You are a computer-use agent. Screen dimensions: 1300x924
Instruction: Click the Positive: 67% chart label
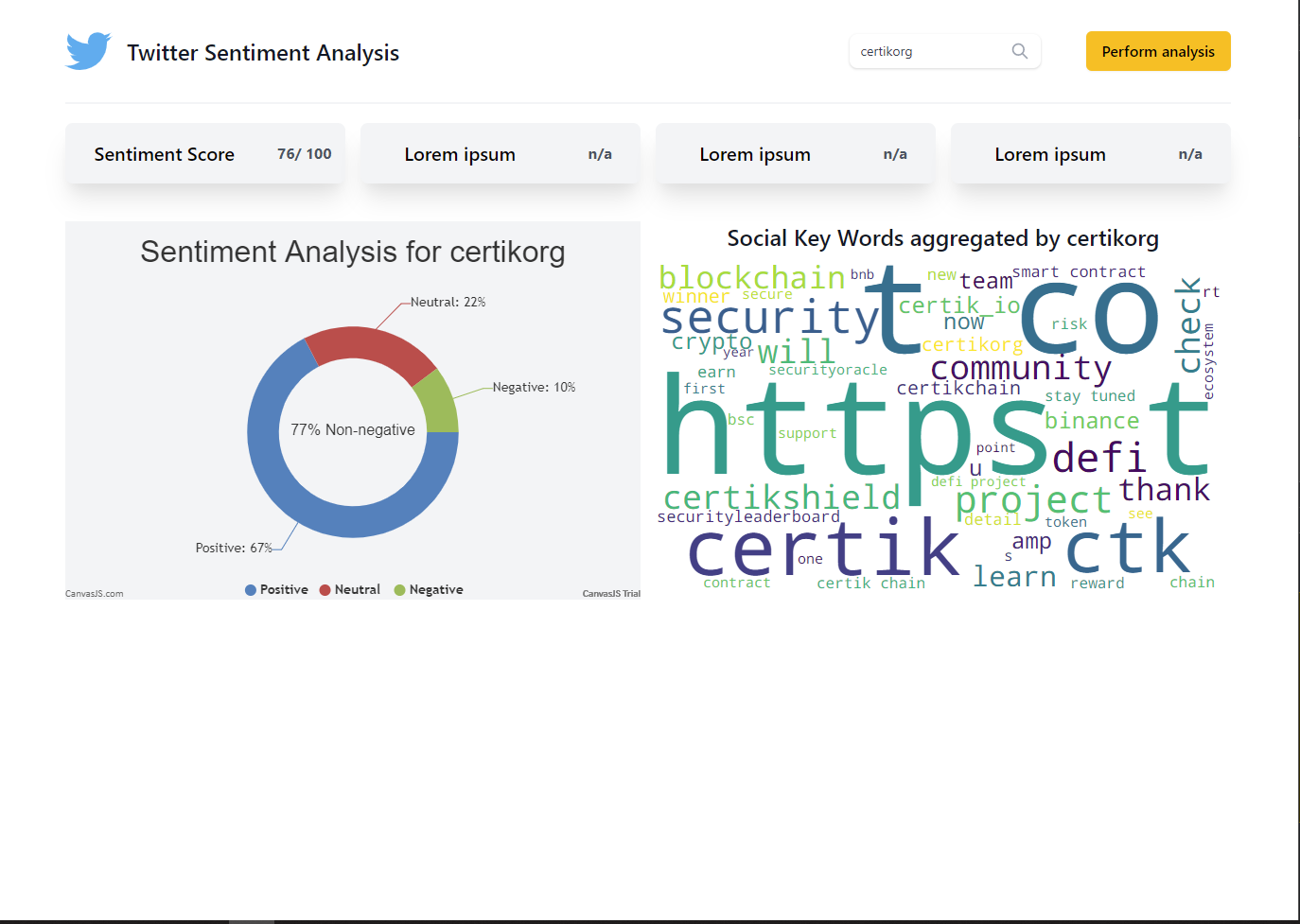pos(234,549)
